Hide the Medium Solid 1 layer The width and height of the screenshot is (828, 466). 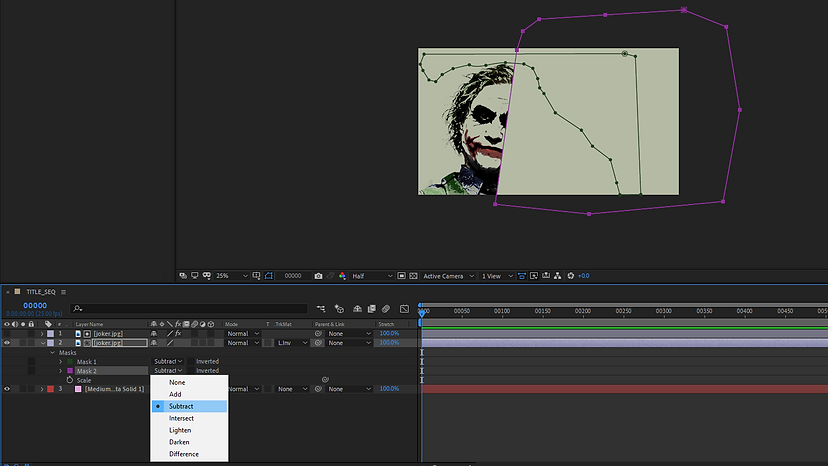click(x=7, y=389)
